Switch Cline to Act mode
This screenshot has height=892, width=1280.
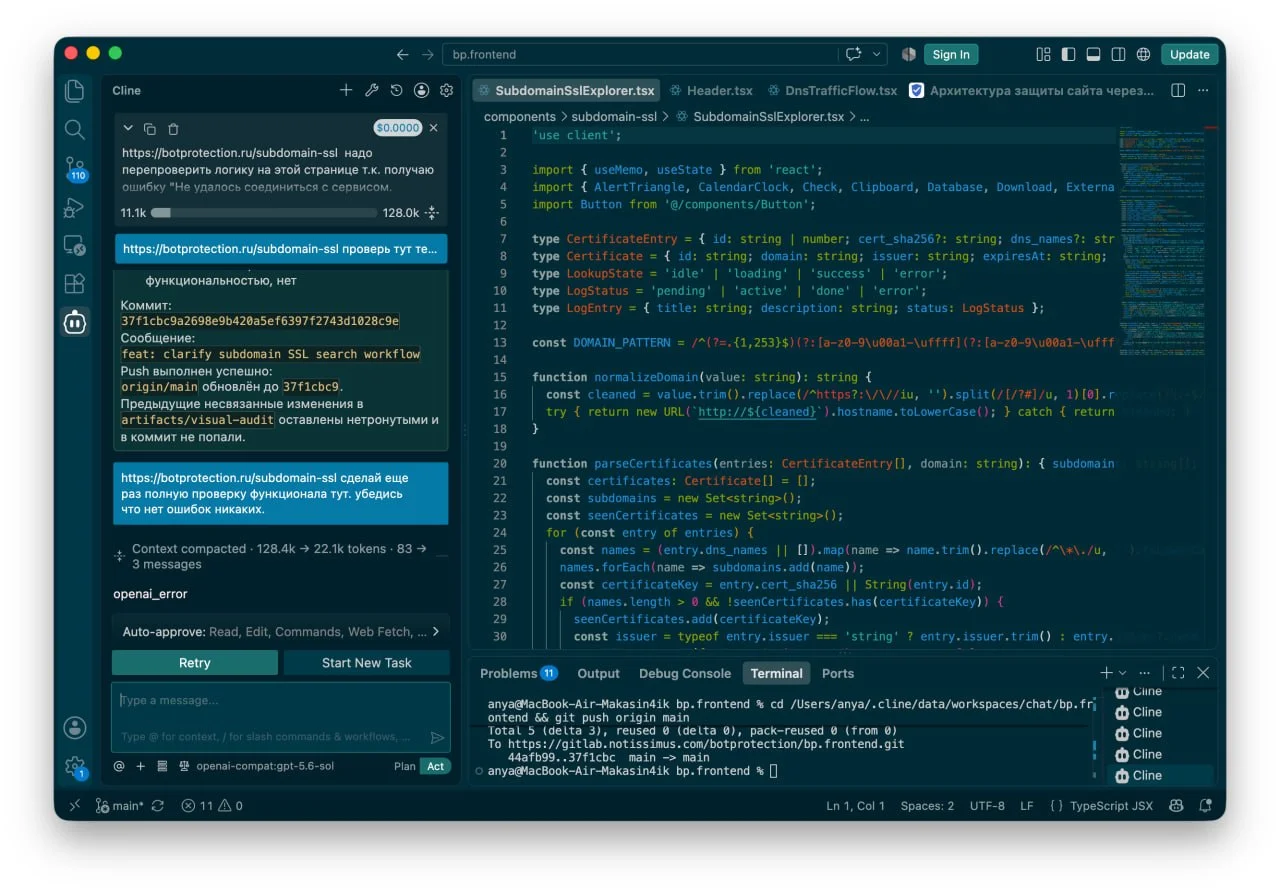coord(436,766)
